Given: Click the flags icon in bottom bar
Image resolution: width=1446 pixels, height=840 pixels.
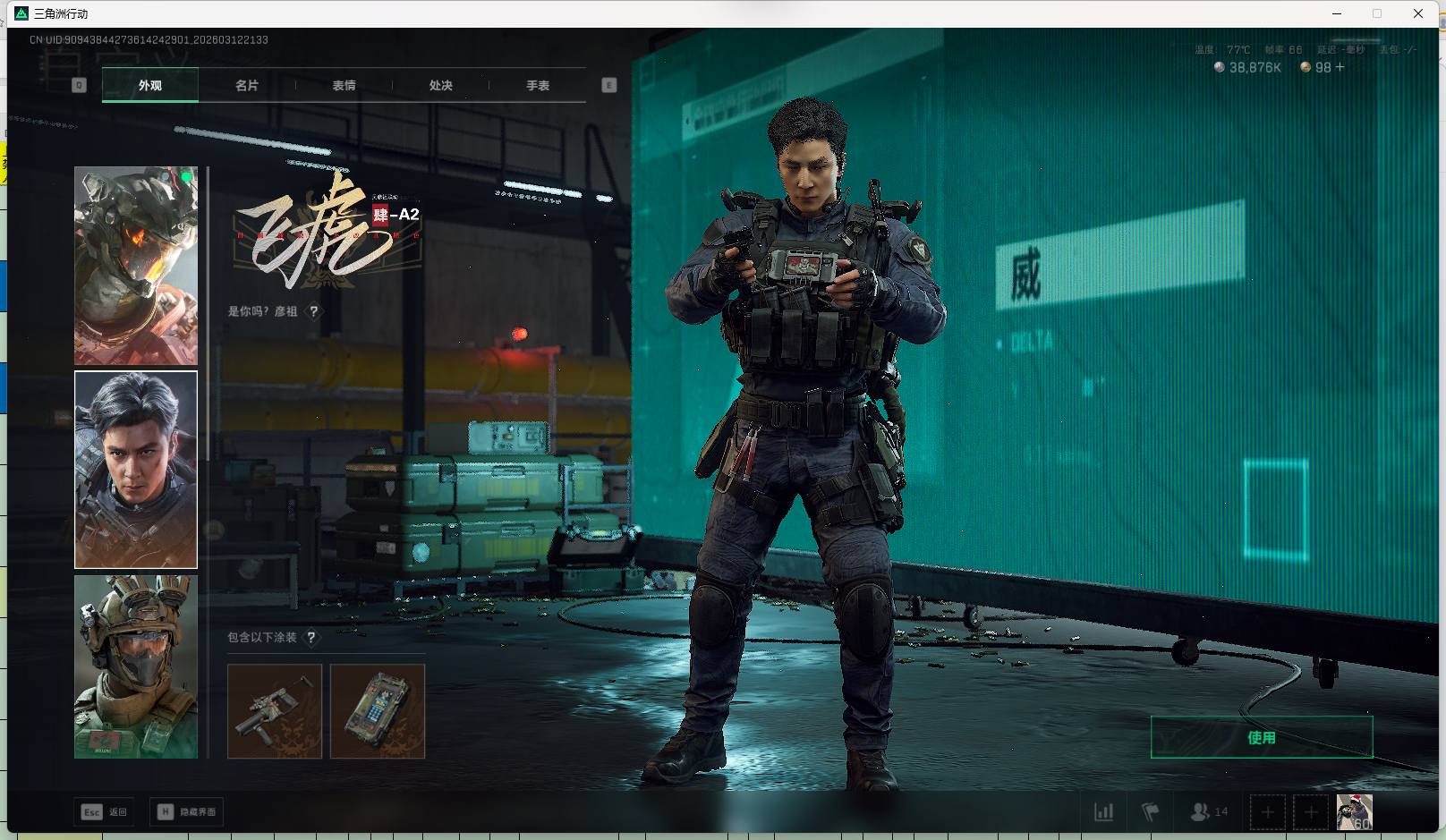Looking at the screenshot, I should coord(1151,811).
